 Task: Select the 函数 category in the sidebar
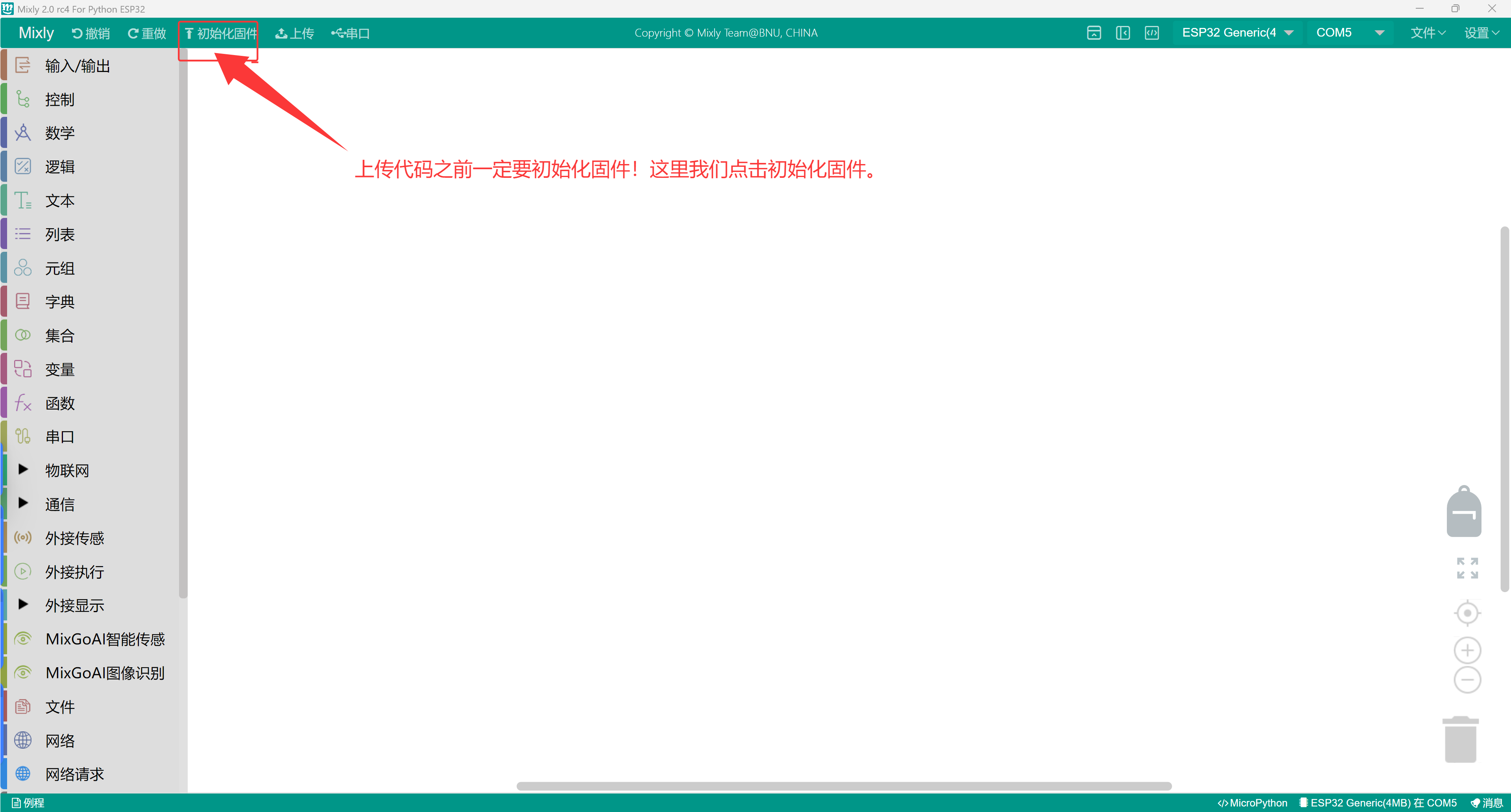[x=59, y=403]
